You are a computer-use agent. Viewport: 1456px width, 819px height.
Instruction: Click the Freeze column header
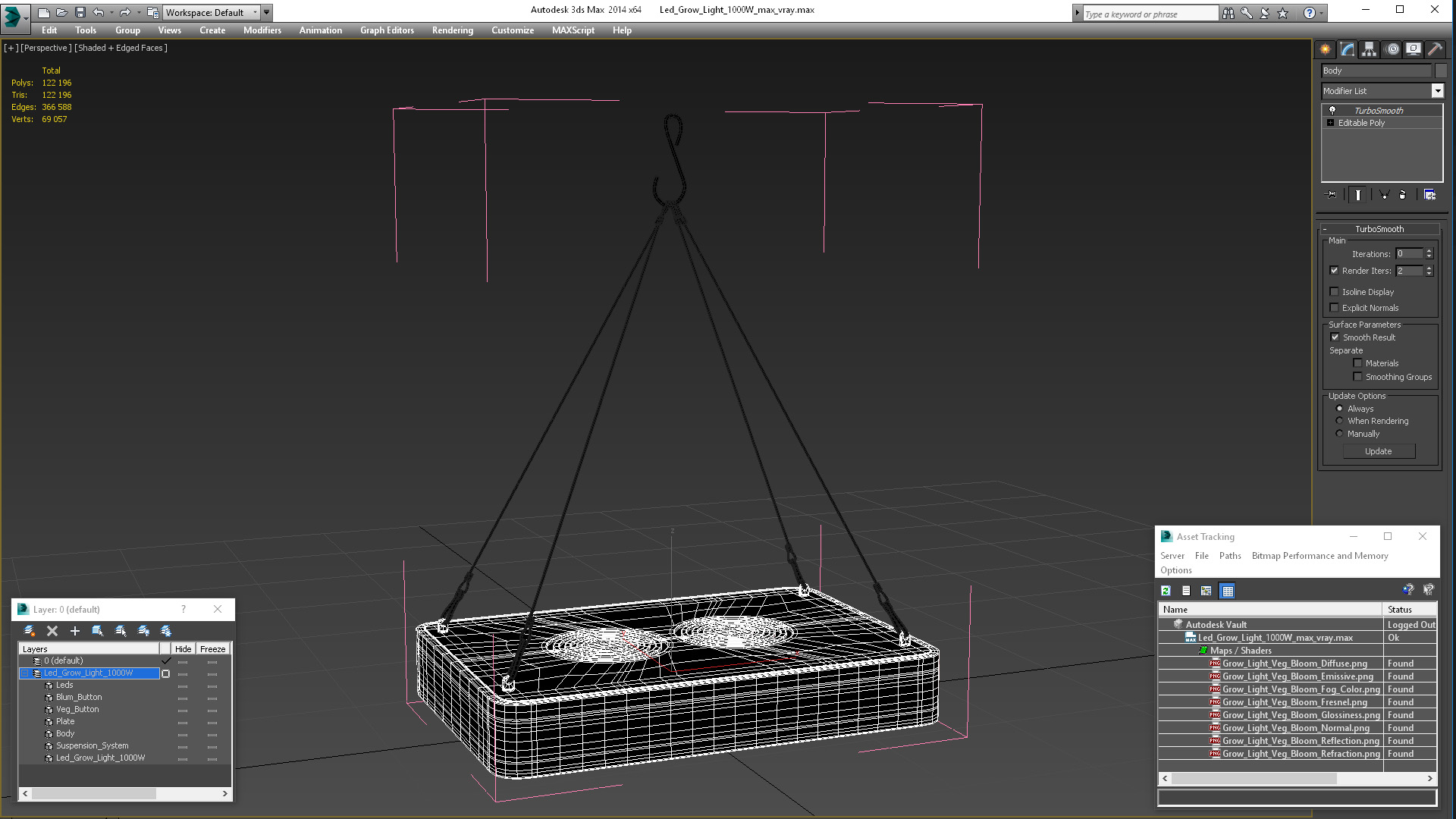pyautogui.click(x=212, y=649)
